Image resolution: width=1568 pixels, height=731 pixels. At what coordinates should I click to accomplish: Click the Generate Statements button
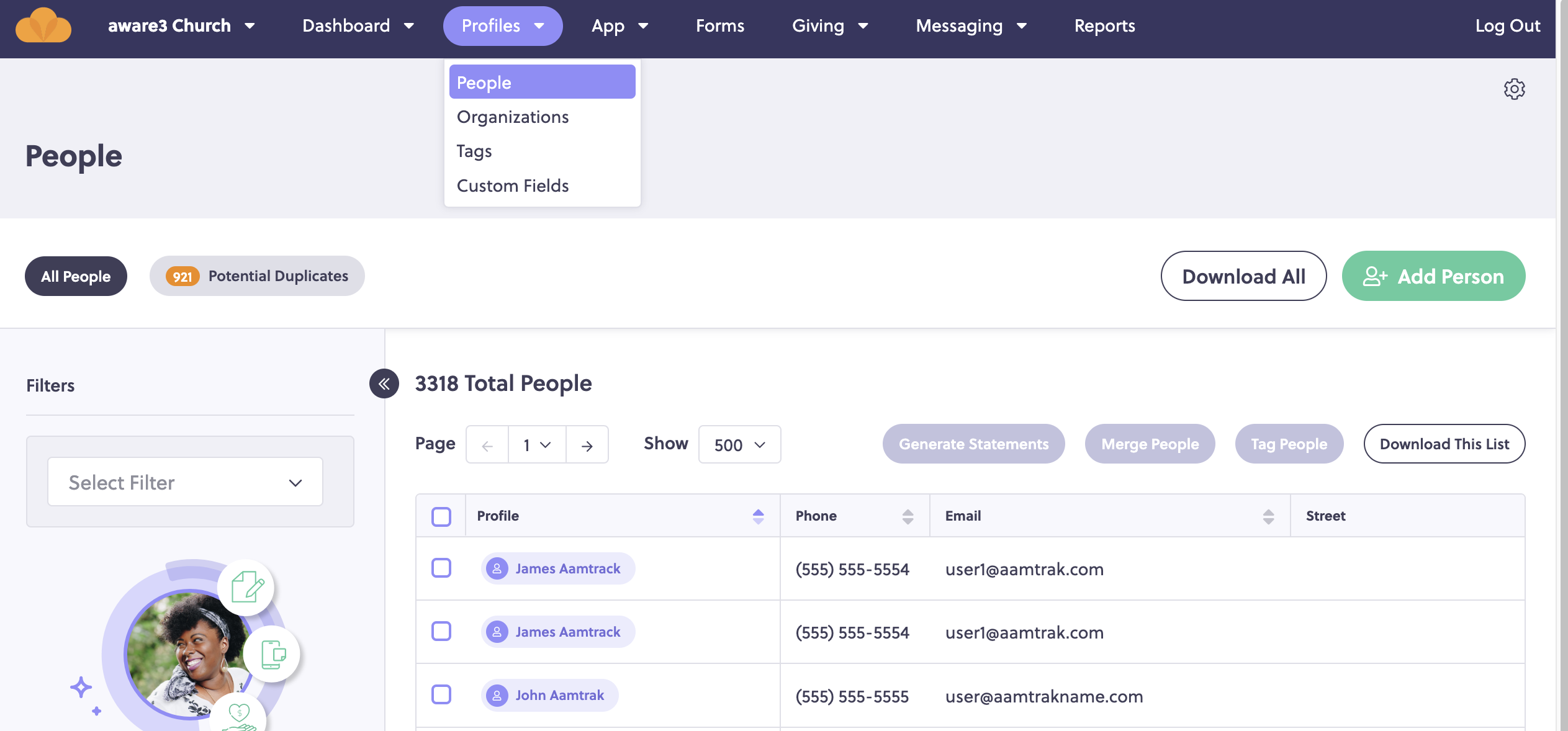[973, 444]
